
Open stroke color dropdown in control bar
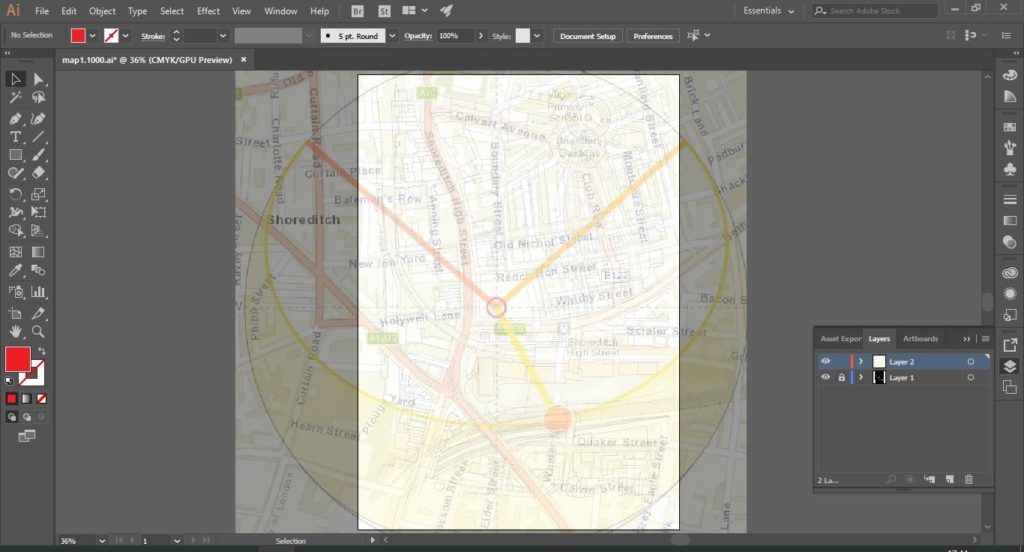point(125,36)
